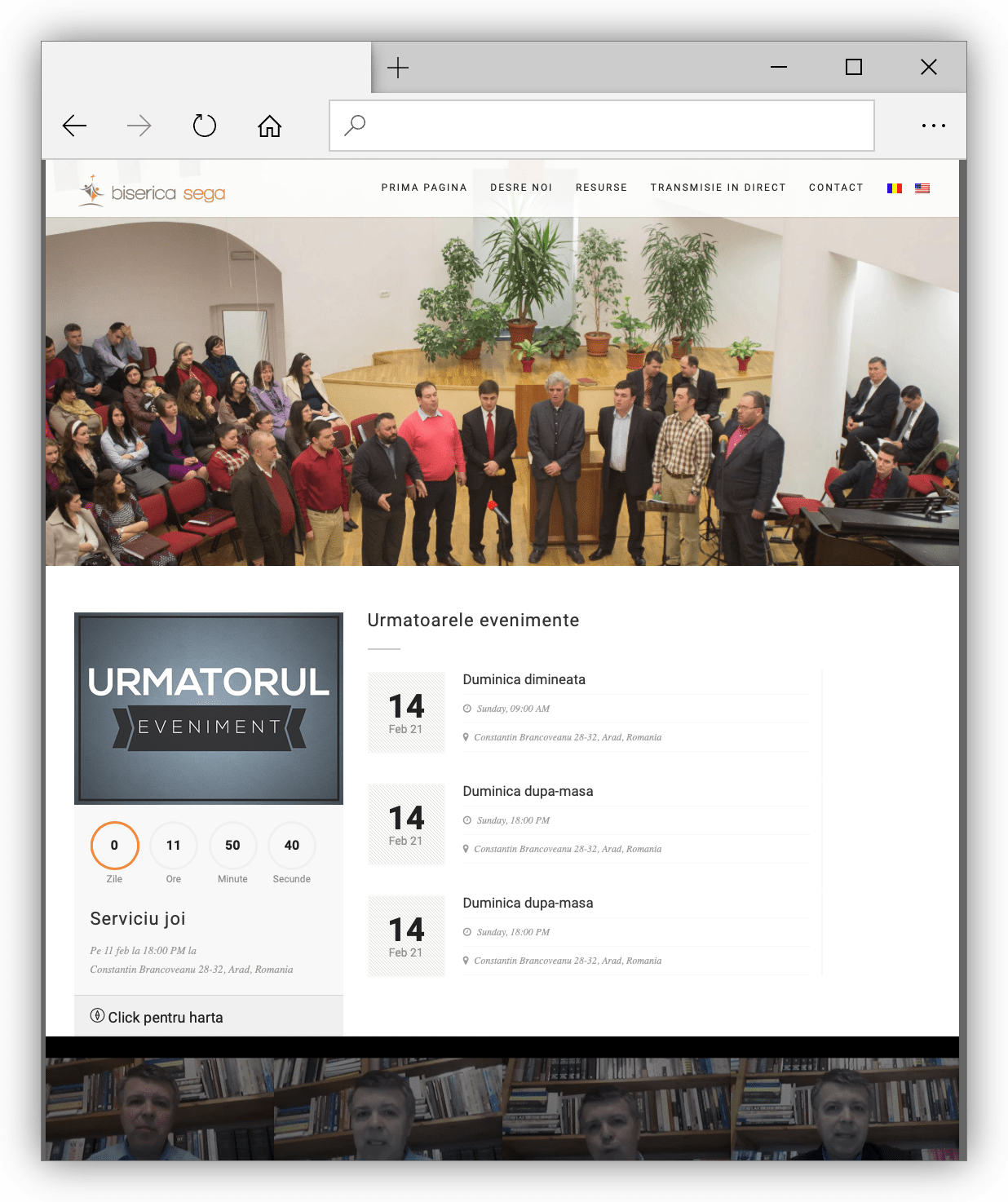Open the PRIMA PAGINA menu item
Image resolution: width=1008 pixels, height=1202 pixels.
click(424, 188)
